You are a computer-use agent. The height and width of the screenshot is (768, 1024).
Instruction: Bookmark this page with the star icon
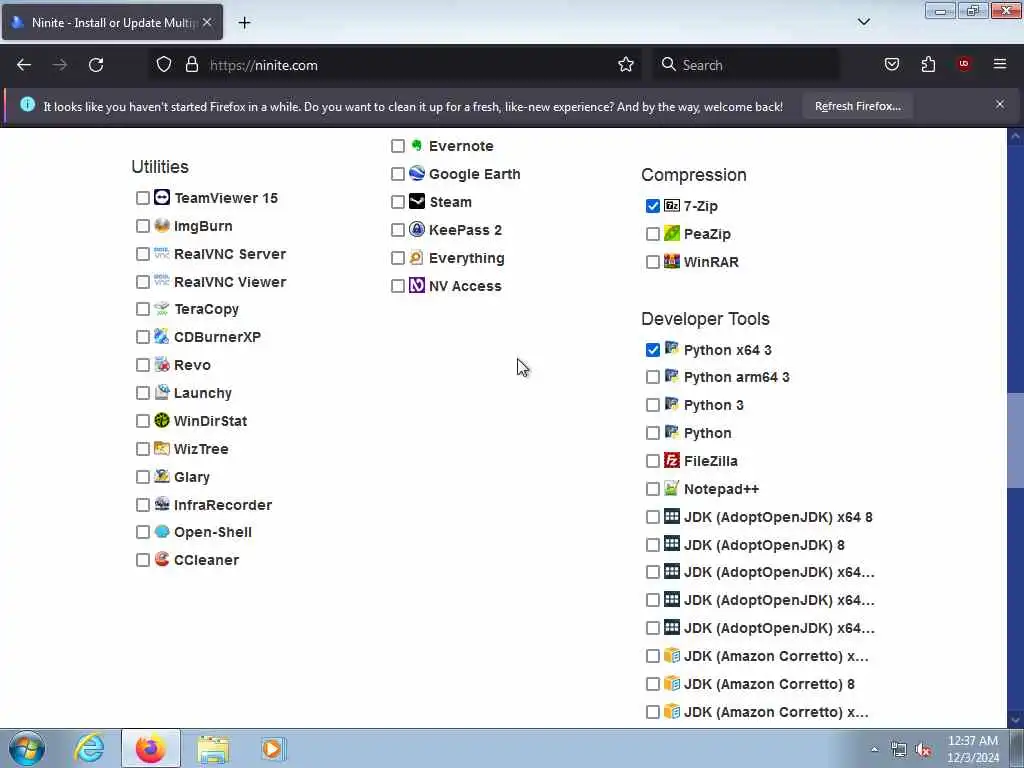tap(626, 65)
